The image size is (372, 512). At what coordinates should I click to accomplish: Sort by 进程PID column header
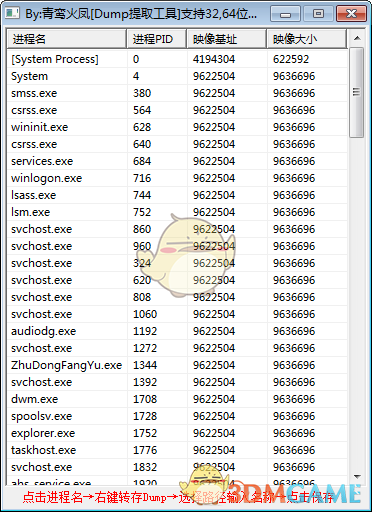[x=156, y=39]
